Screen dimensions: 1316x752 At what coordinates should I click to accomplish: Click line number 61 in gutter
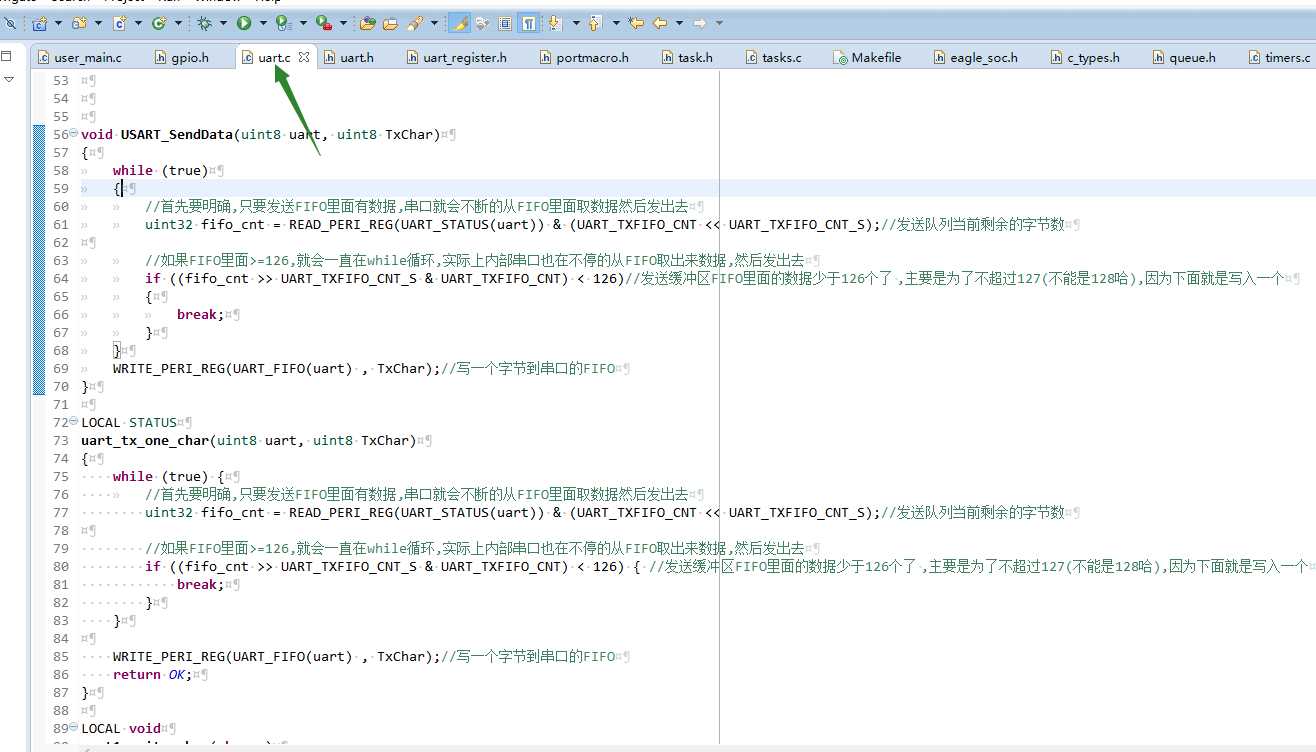coord(60,224)
